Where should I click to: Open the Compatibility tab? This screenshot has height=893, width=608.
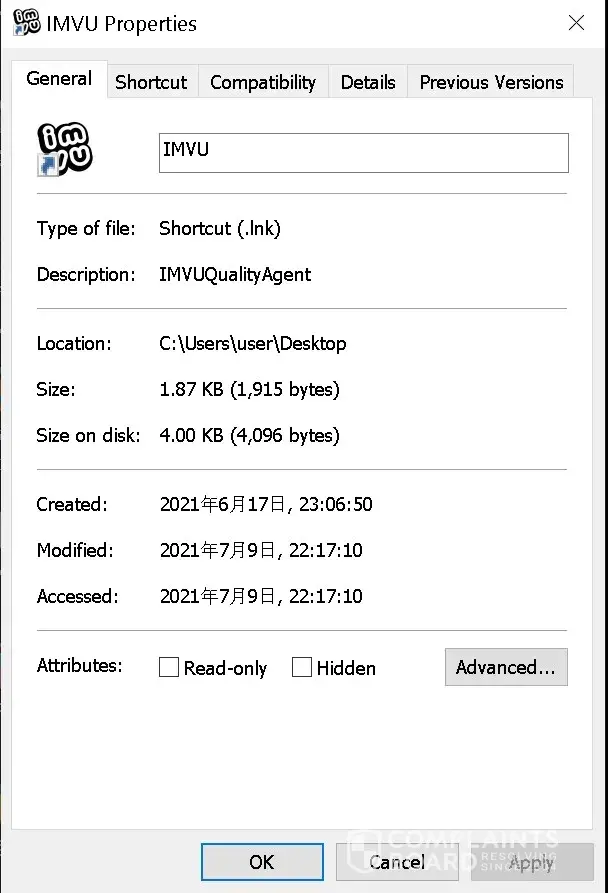click(263, 82)
